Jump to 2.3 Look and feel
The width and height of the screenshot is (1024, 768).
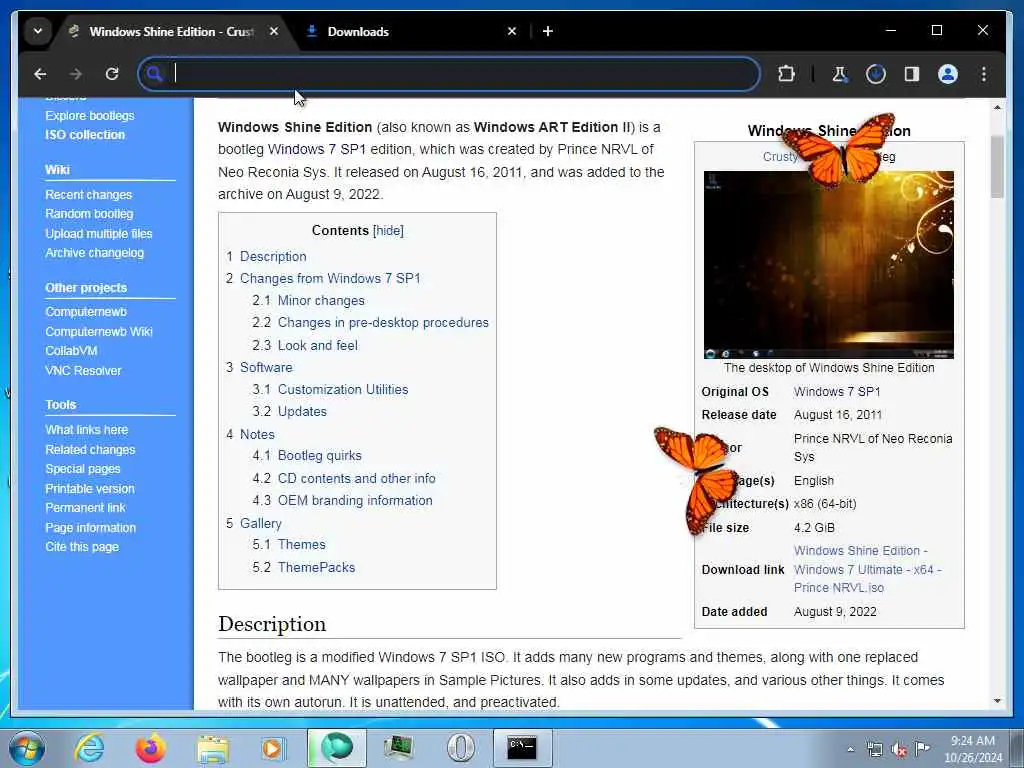pyautogui.click(x=317, y=345)
